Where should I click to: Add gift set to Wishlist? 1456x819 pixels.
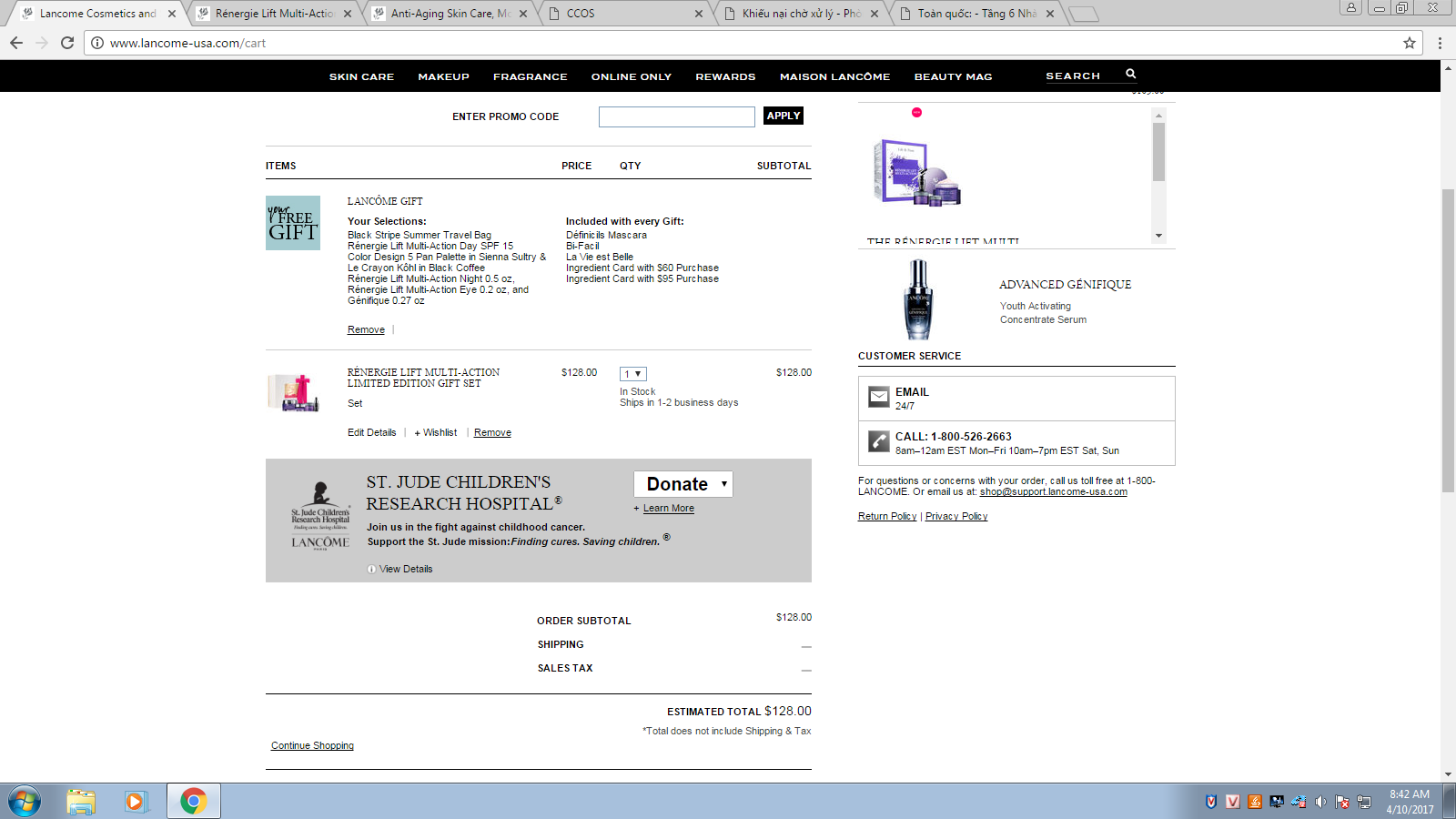click(436, 433)
